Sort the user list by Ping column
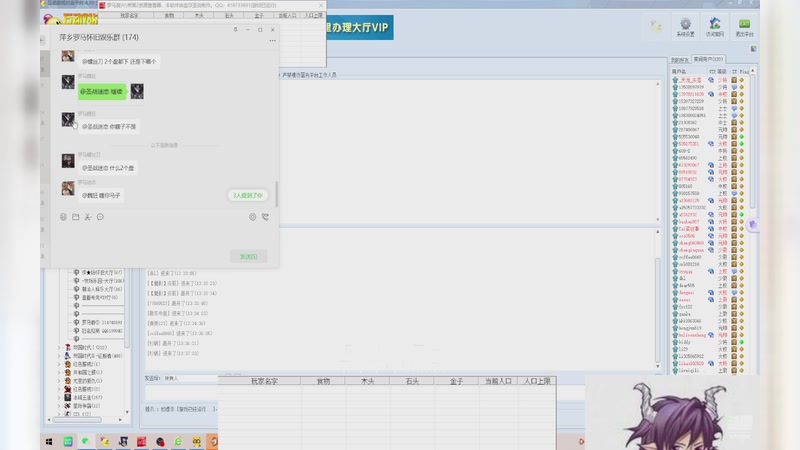 point(744,71)
